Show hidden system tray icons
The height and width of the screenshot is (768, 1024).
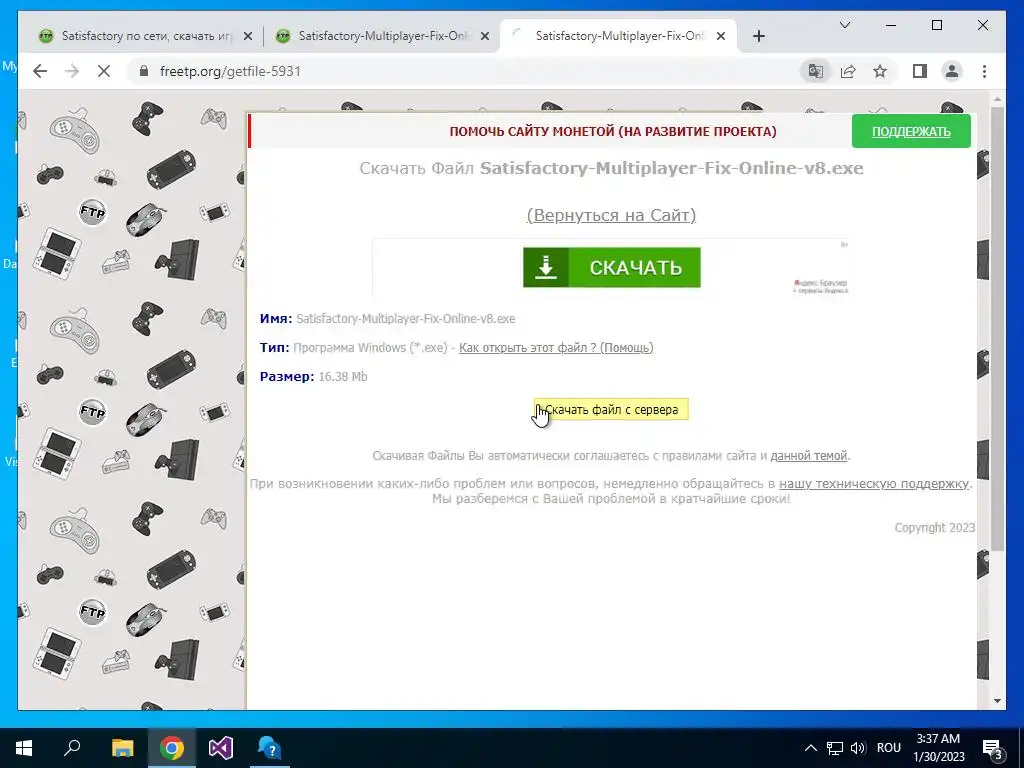pos(810,748)
